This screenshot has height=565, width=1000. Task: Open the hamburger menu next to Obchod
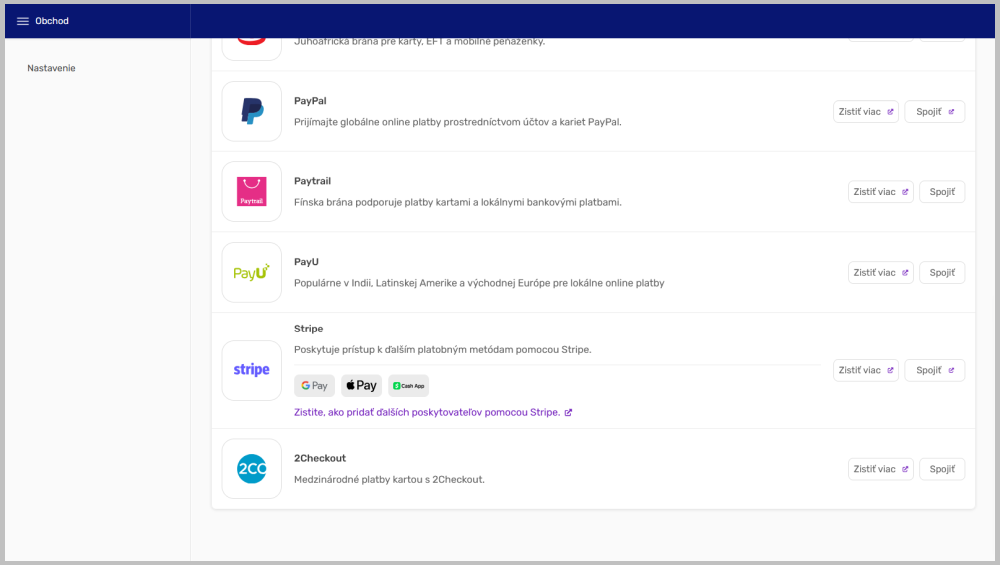coord(23,21)
